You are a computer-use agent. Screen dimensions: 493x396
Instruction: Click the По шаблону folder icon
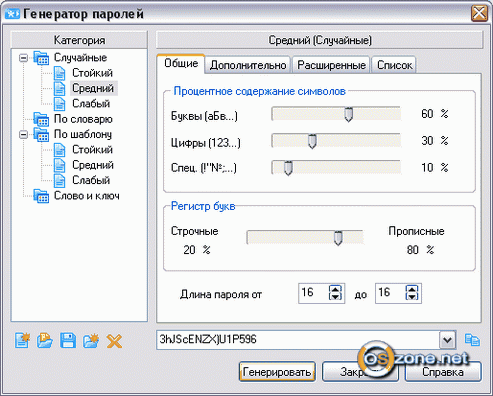(x=41, y=135)
